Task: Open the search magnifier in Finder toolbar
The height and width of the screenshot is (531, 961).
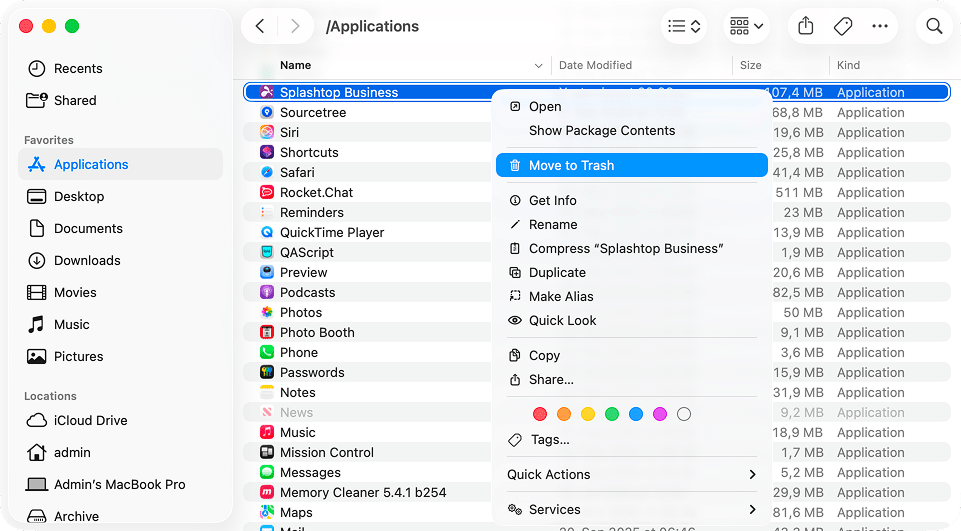Action: click(x=934, y=27)
